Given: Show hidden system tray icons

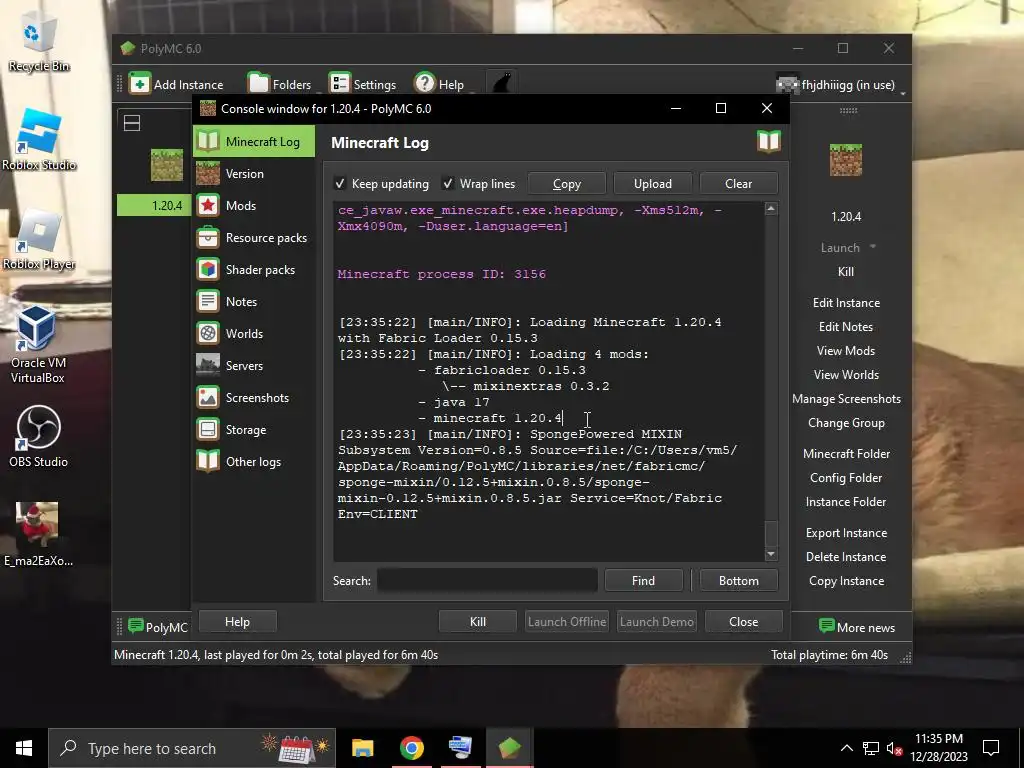Looking at the screenshot, I should [846, 748].
